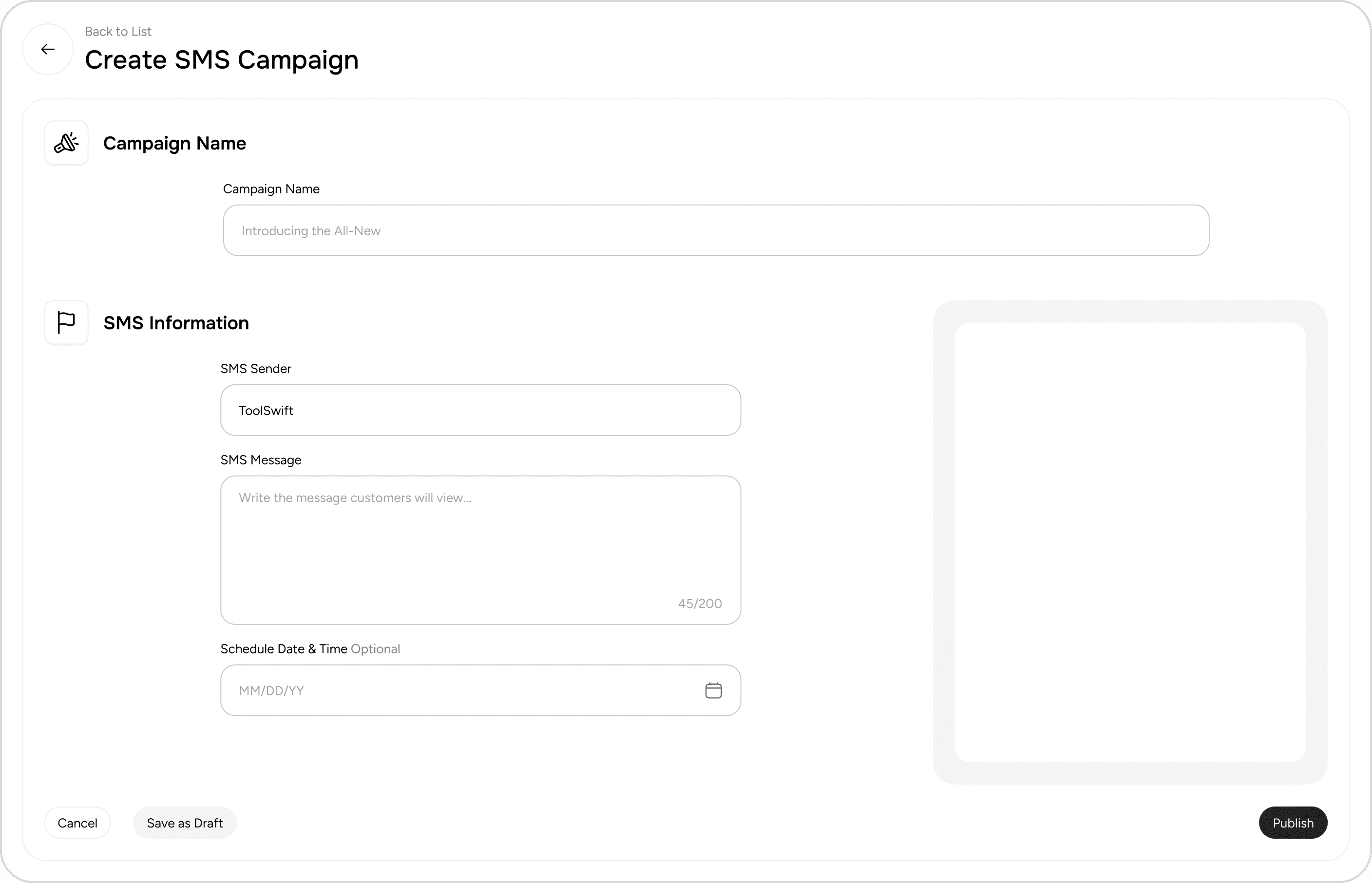The width and height of the screenshot is (1372, 883).
Task: Click the SMS Sender field showing ToolSwift
Action: tap(481, 410)
